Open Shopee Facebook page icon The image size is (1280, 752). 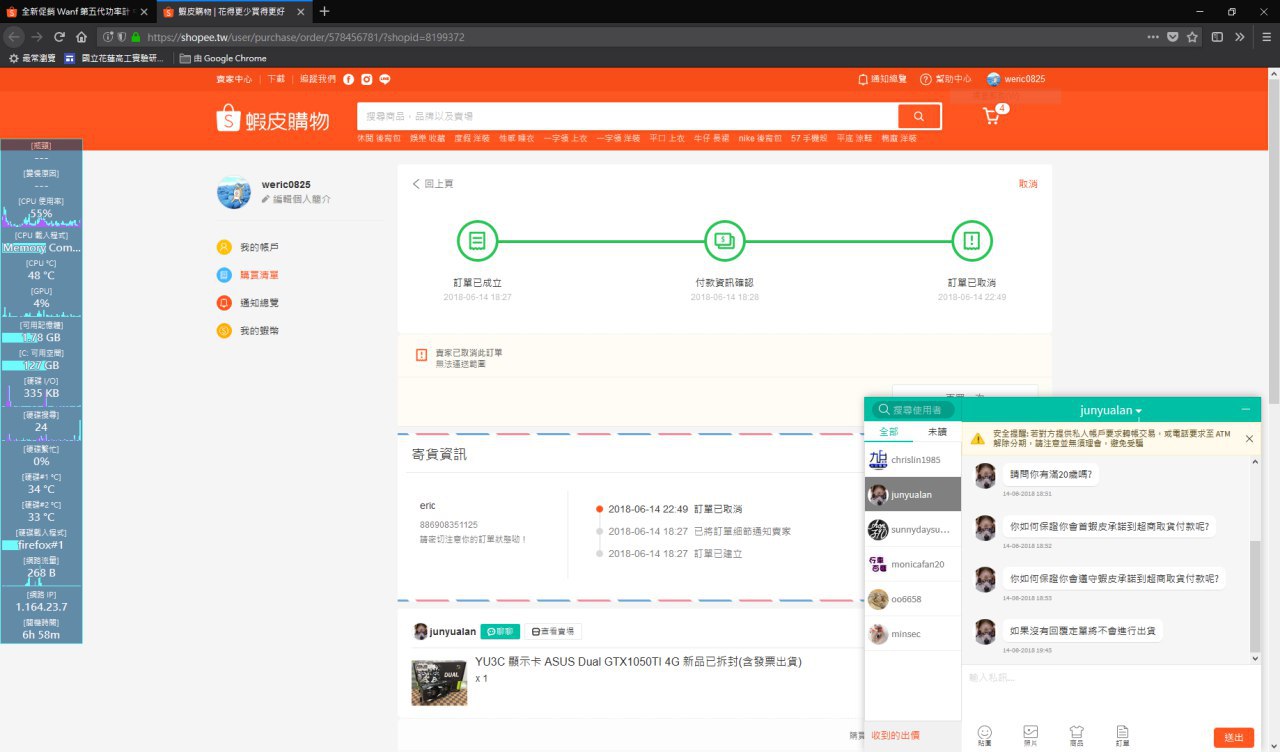349,79
